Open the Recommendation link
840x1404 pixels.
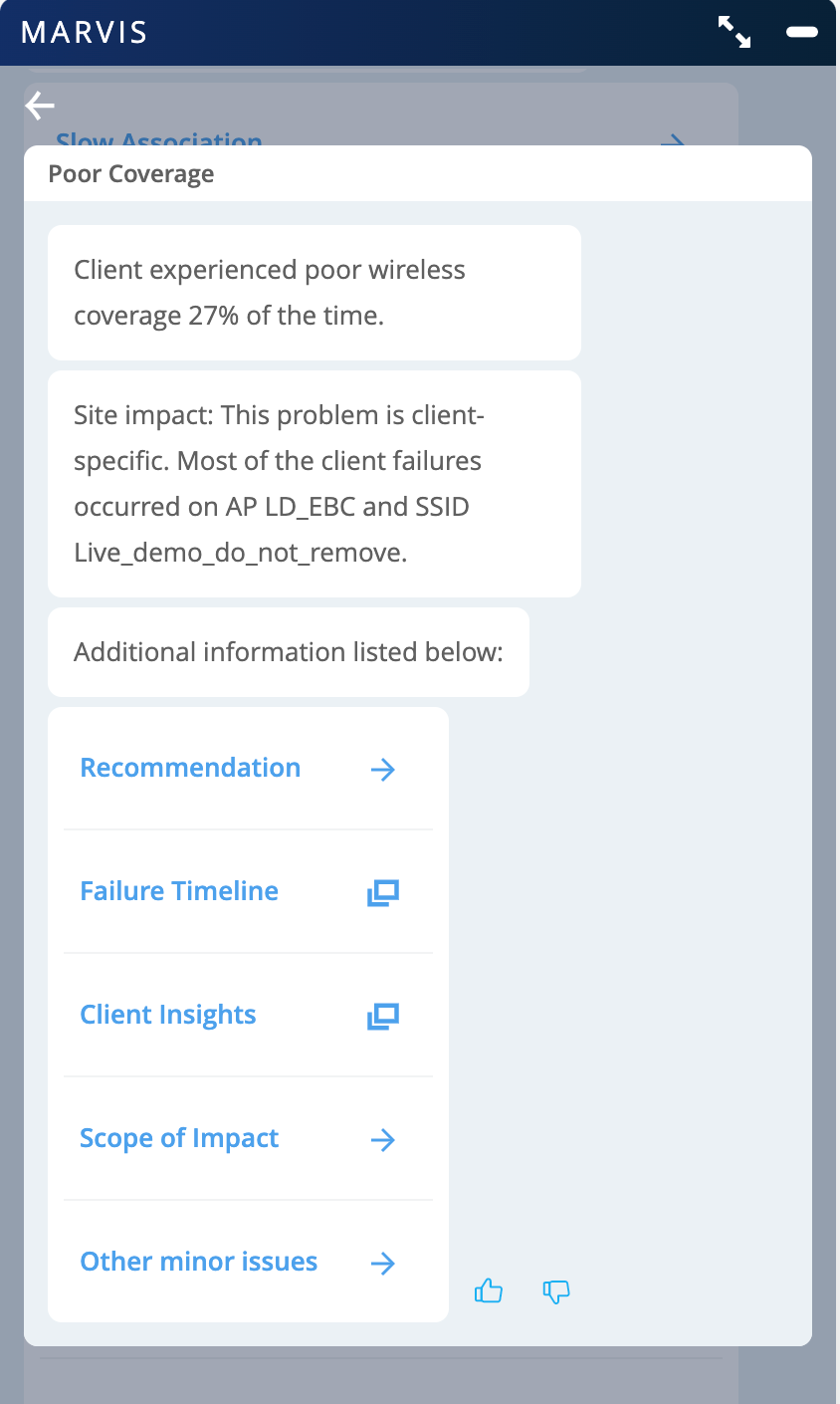point(190,768)
